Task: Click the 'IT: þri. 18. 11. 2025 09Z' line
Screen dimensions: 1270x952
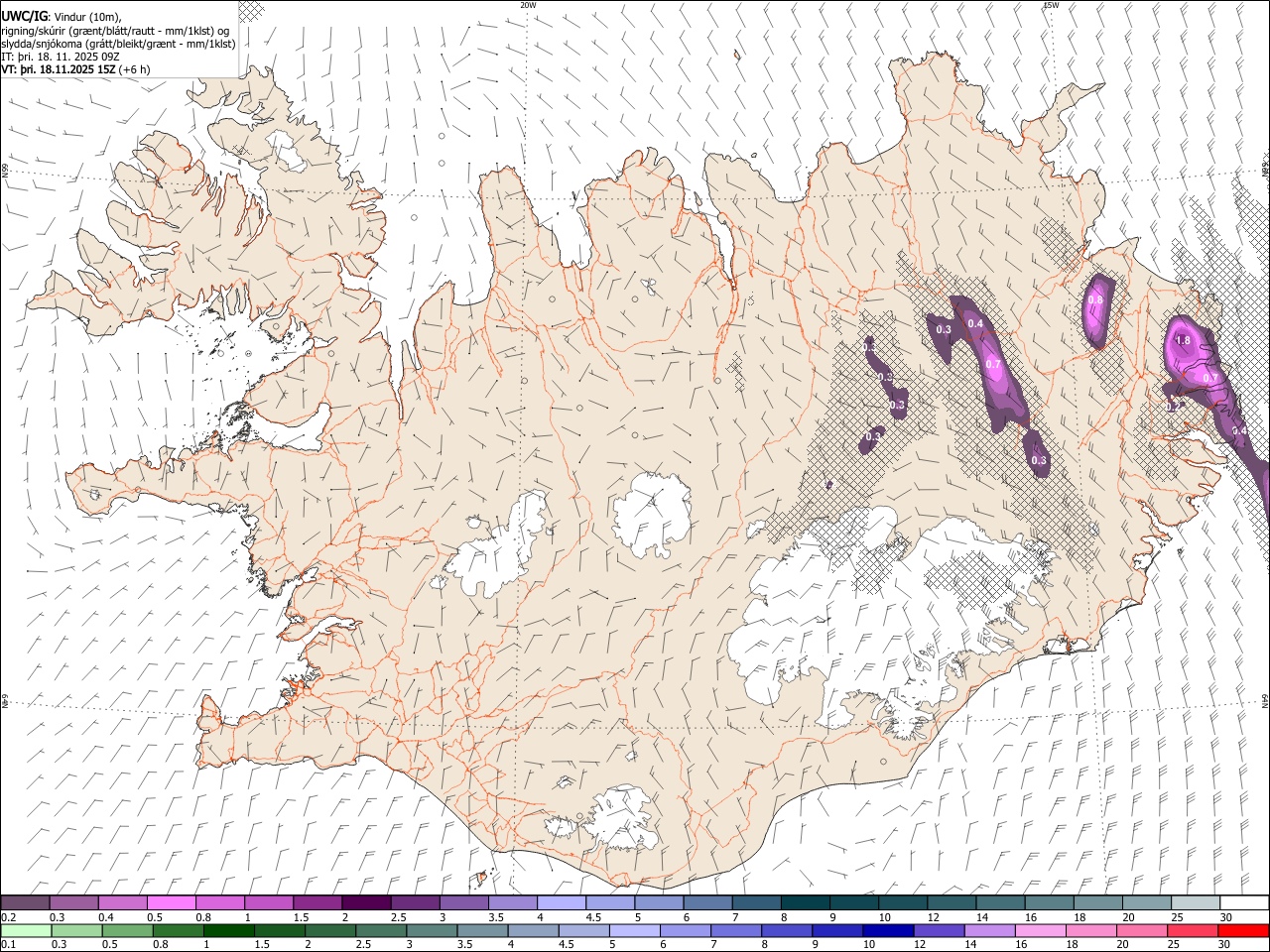Action: click(61, 57)
